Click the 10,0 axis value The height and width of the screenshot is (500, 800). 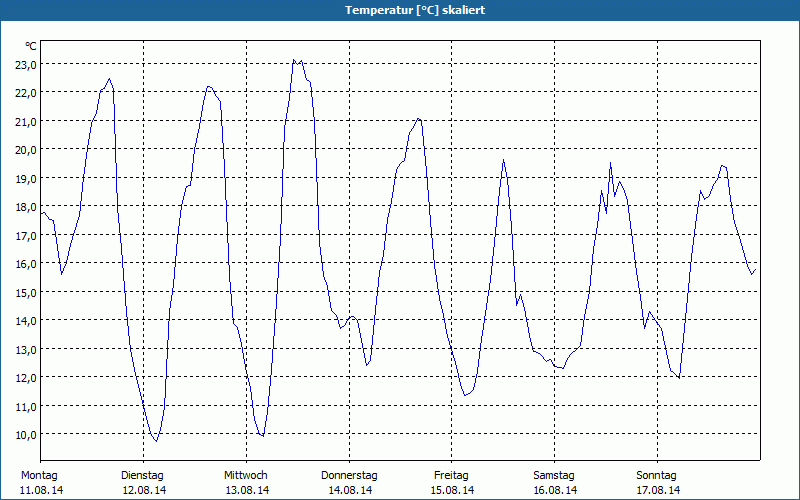[26, 435]
